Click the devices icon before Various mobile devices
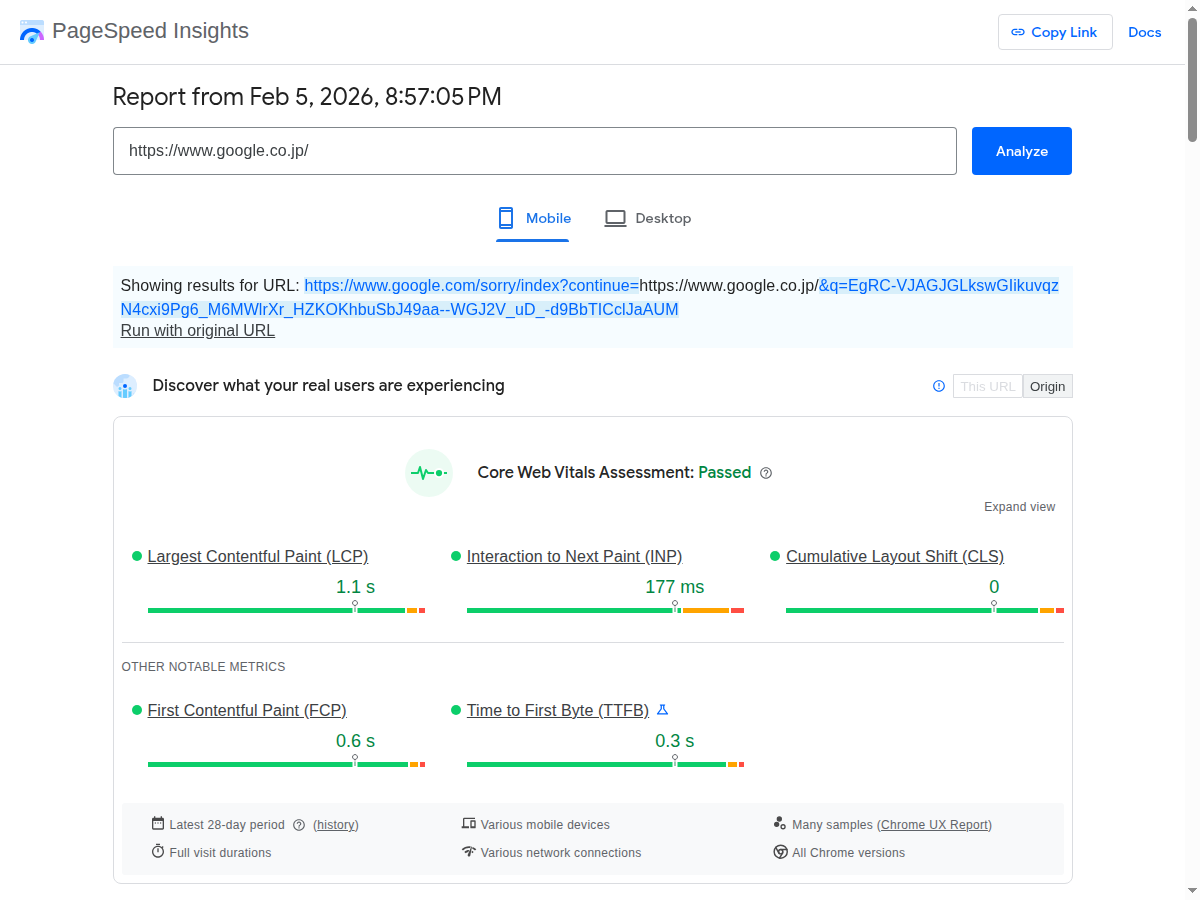This screenshot has width=1200, height=900. pos(469,824)
